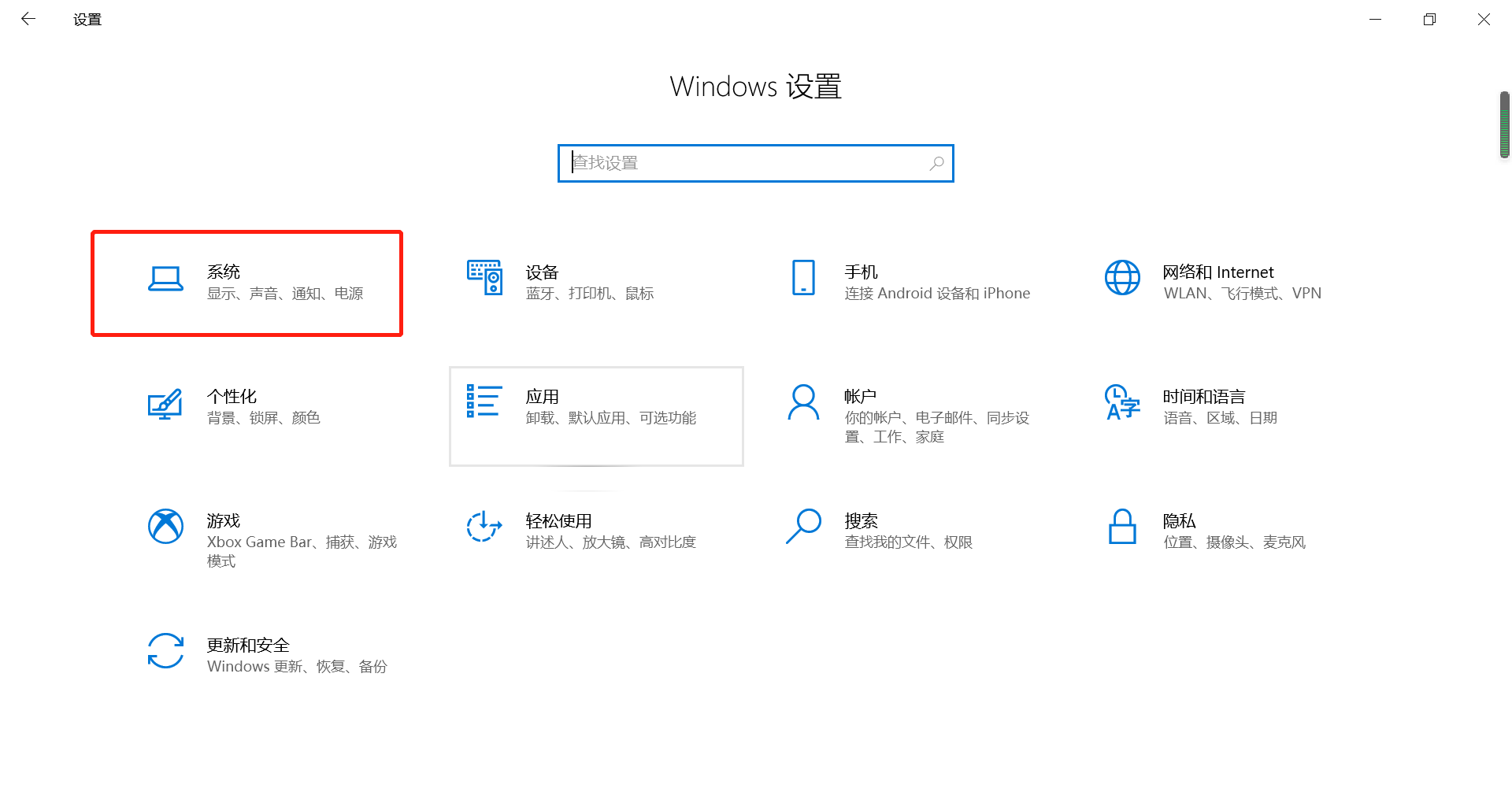Open the 应用 heading
The height and width of the screenshot is (803, 1512).
542,396
